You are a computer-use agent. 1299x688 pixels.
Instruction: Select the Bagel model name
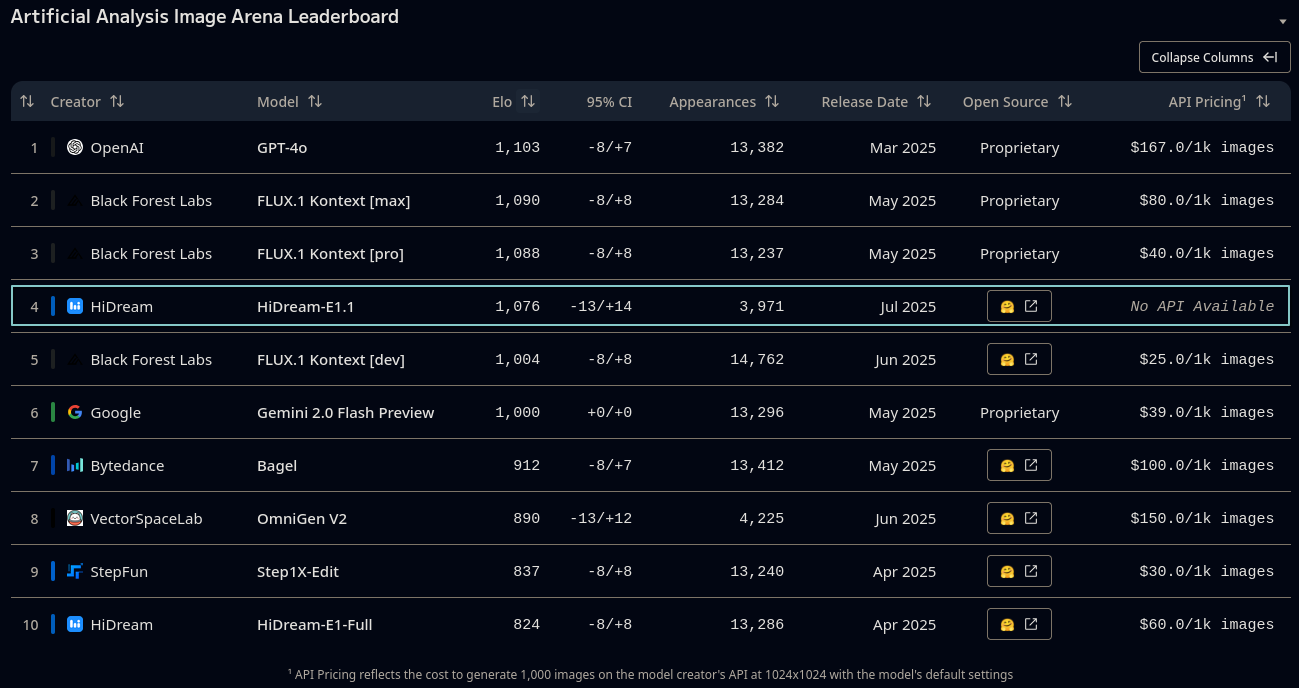click(277, 466)
